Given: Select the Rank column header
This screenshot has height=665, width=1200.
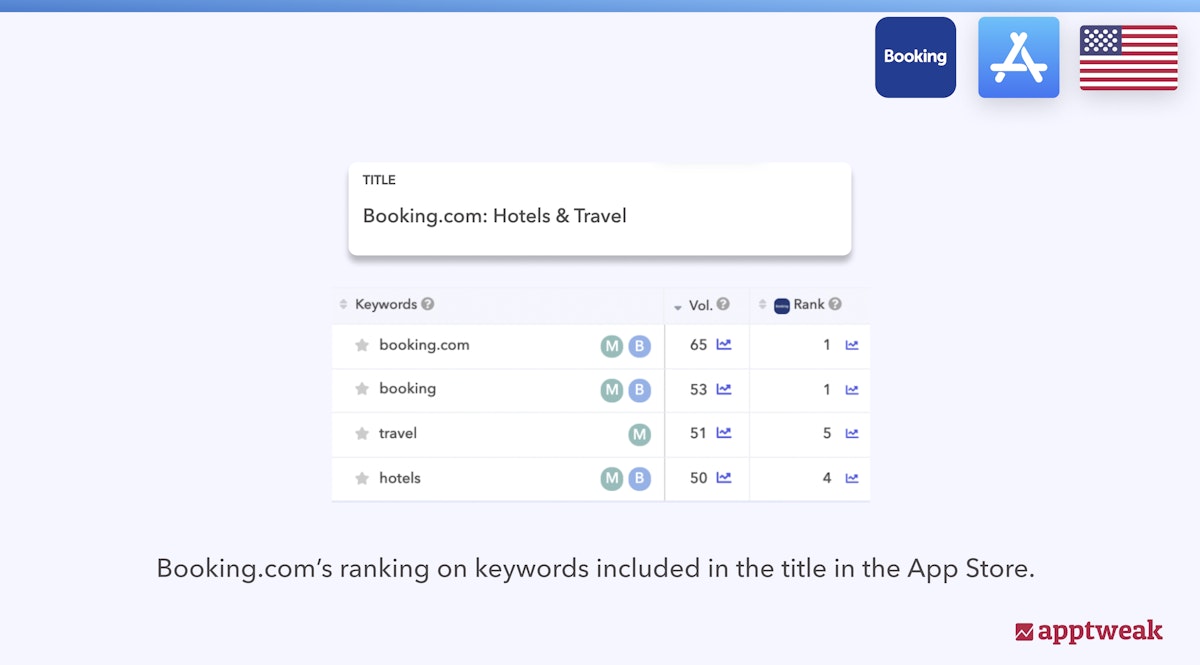Looking at the screenshot, I should click(809, 304).
